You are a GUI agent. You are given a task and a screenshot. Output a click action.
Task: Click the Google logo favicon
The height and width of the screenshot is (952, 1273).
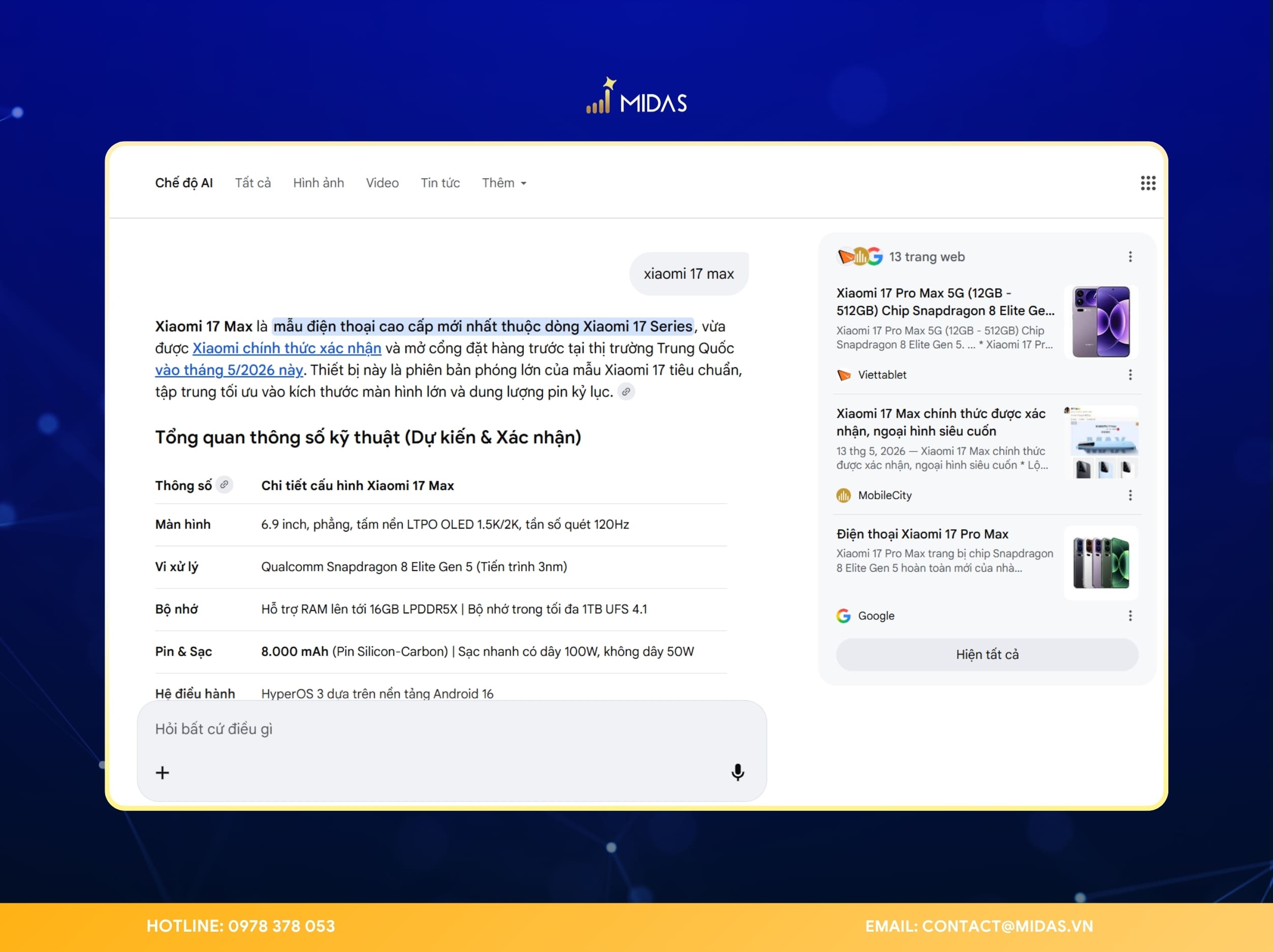[844, 616]
